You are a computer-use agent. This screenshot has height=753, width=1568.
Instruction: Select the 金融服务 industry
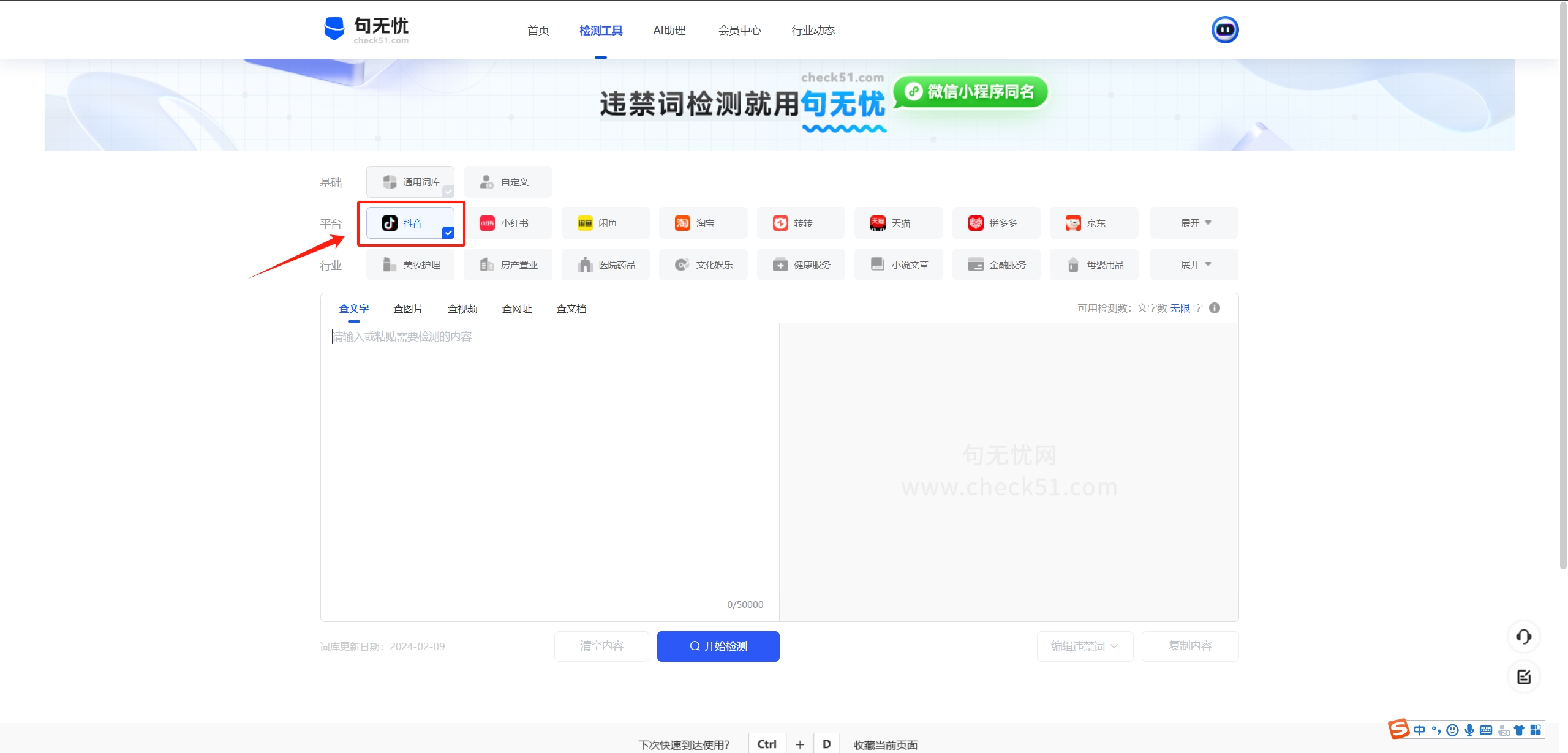[997, 264]
